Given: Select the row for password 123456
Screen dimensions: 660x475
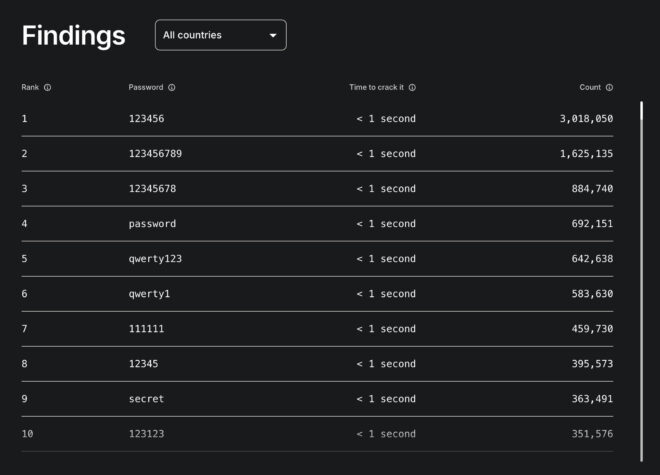Looking at the screenshot, I should pos(147,119).
